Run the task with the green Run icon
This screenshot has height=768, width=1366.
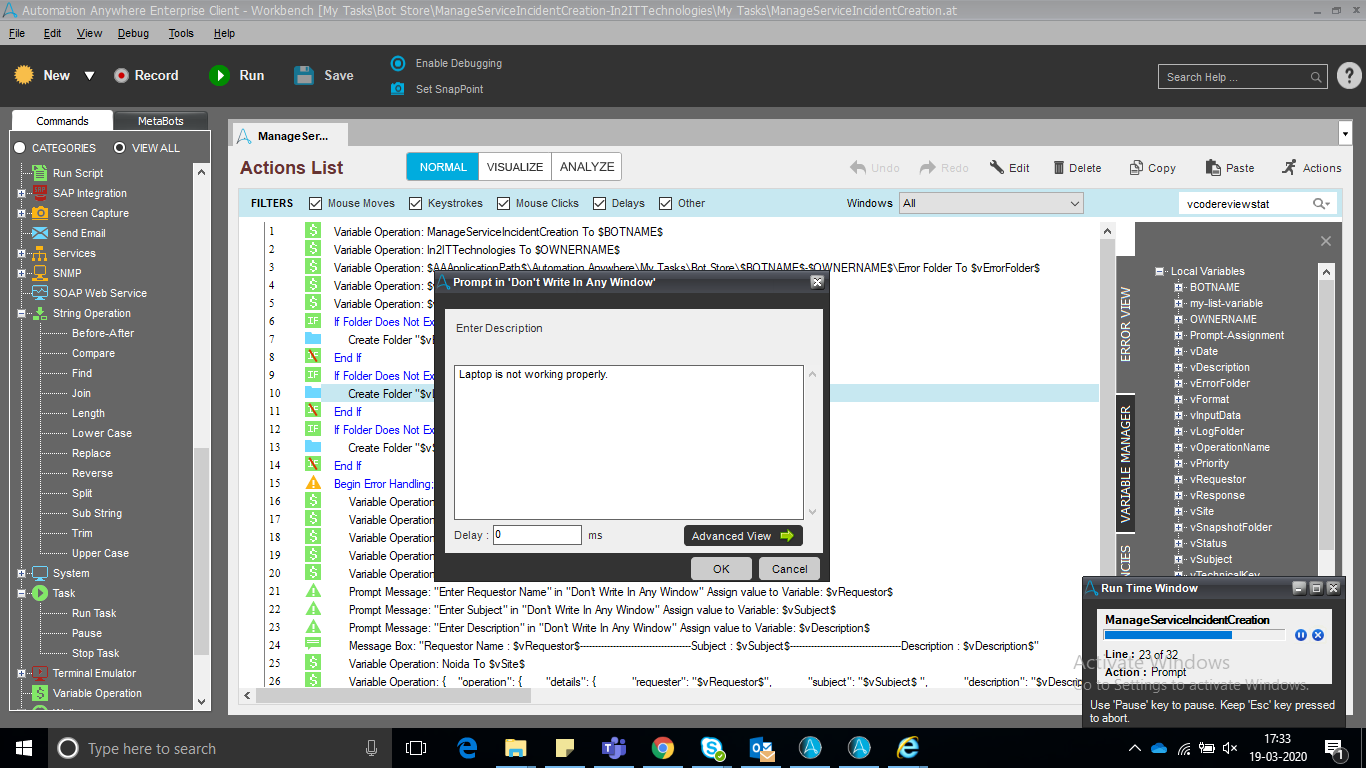click(219, 75)
